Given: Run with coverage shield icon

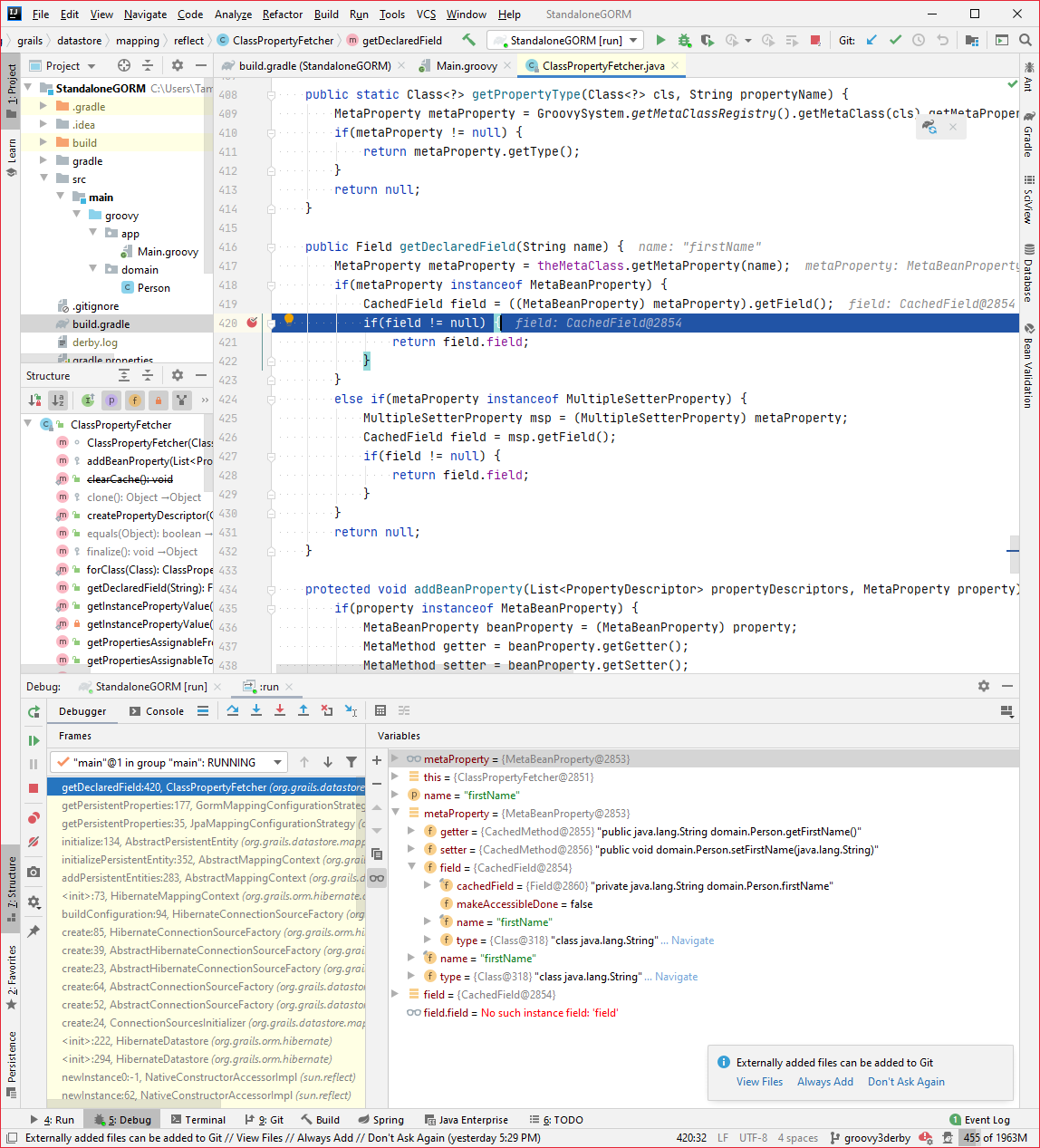Looking at the screenshot, I should pos(708,40).
